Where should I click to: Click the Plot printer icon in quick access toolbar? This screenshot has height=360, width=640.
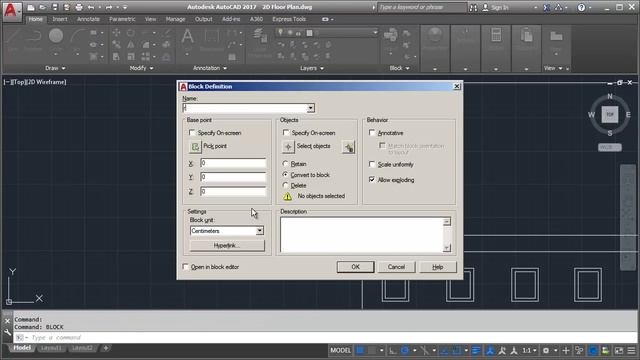[x=79, y=7]
